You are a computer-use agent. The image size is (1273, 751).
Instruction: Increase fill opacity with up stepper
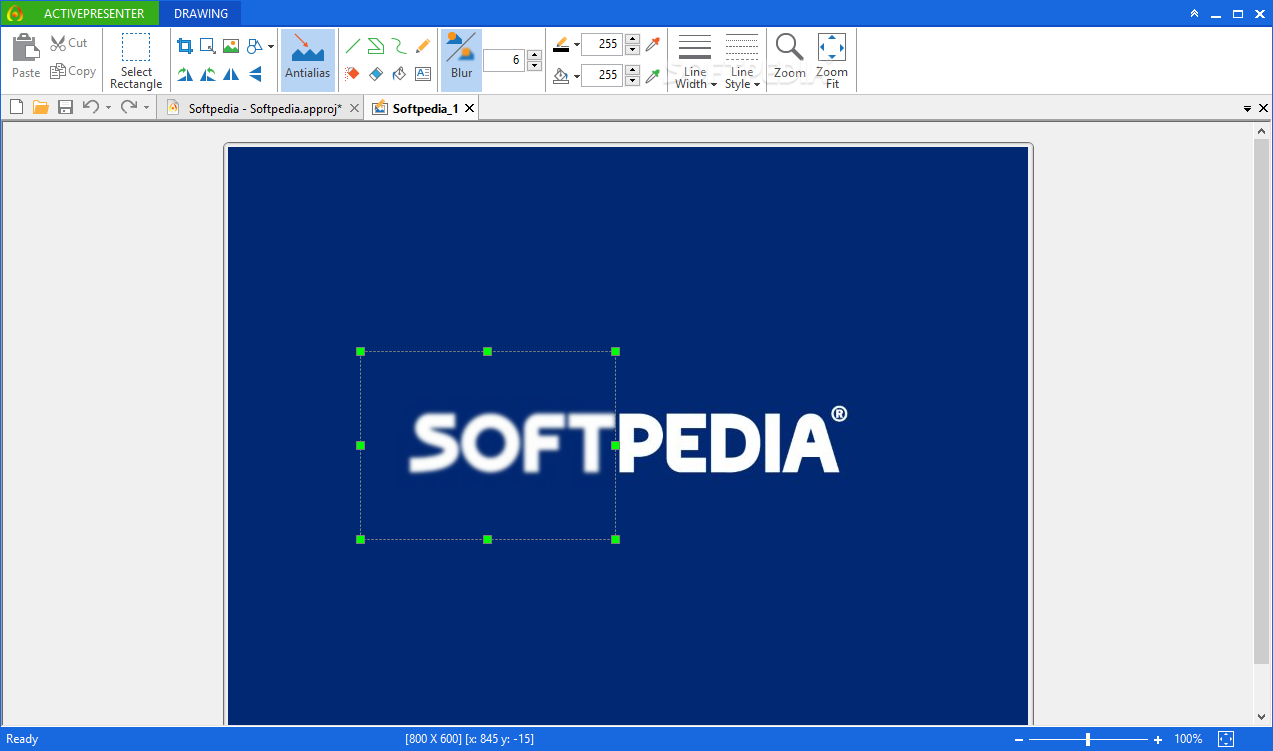coord(632,71)
